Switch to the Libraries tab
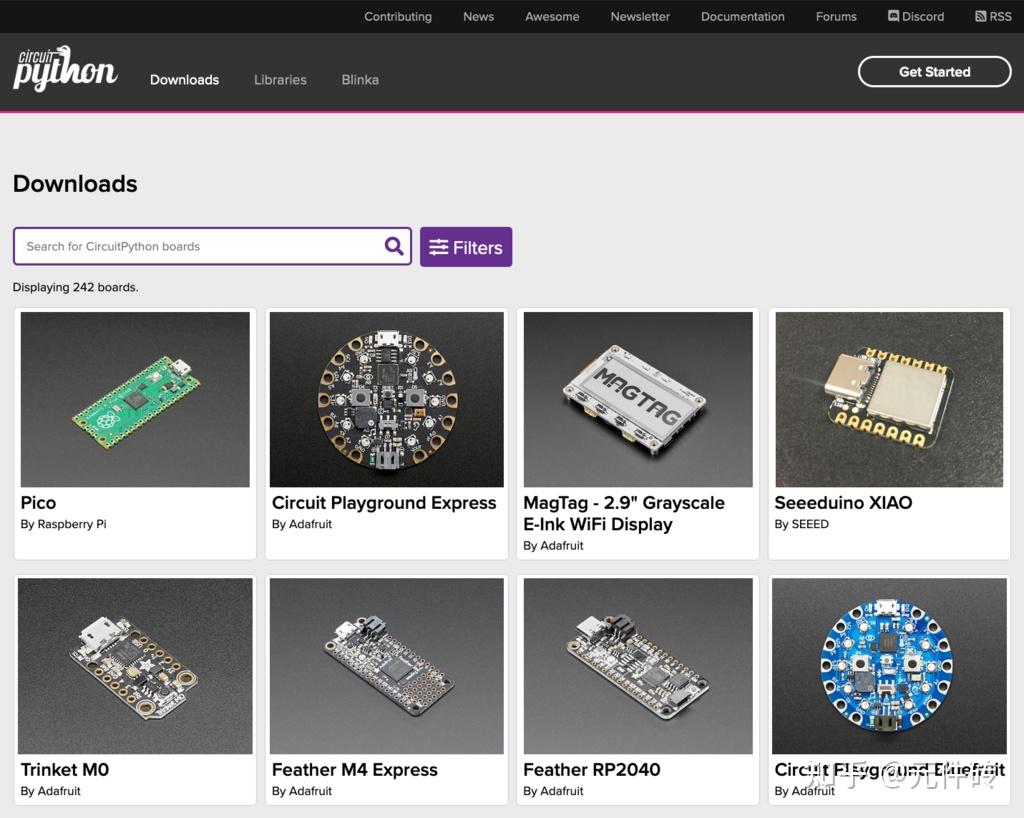This screenshot has height=818, width=1024. pyautogui.click(x=280, y=80)
